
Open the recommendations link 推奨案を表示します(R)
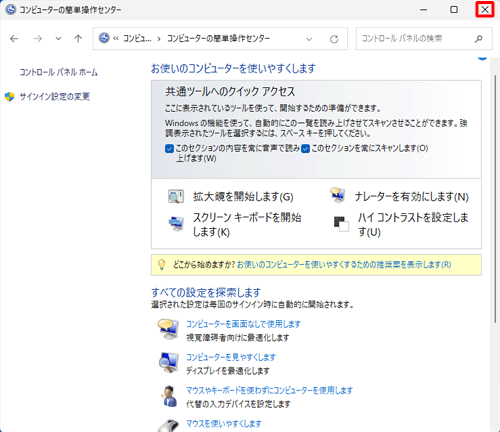tap(344, 265)
